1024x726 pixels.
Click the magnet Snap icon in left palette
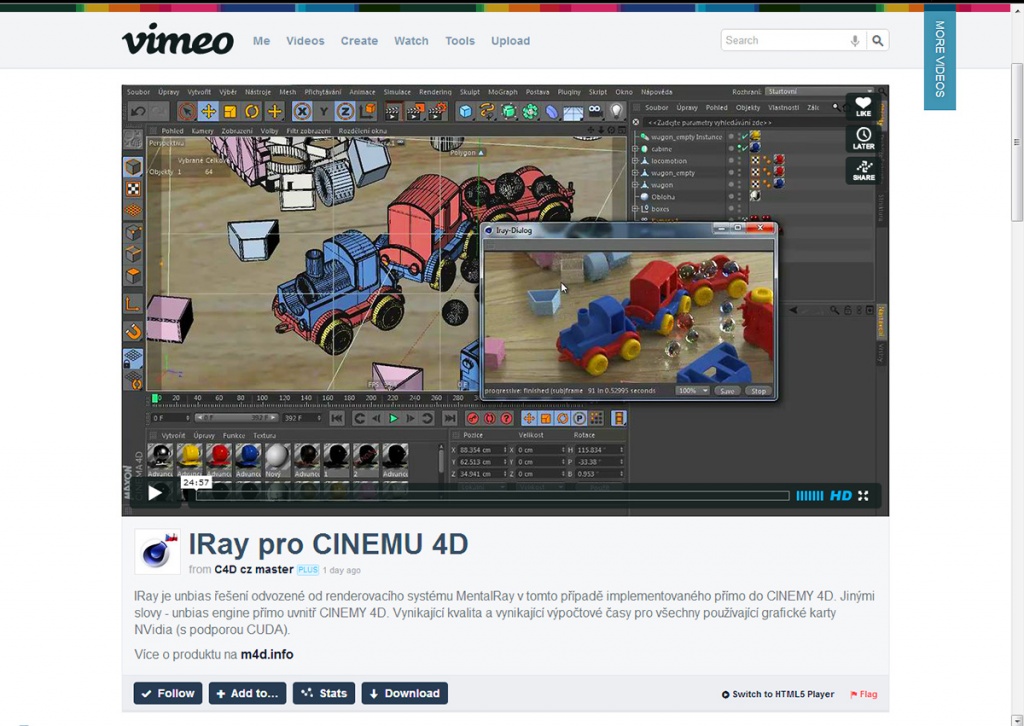pyautogui.click(x=133, y=332)
